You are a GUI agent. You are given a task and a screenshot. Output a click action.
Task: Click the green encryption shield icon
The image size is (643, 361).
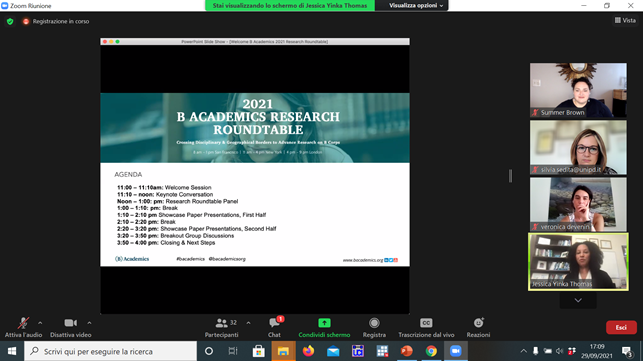[x=10, y=21]
